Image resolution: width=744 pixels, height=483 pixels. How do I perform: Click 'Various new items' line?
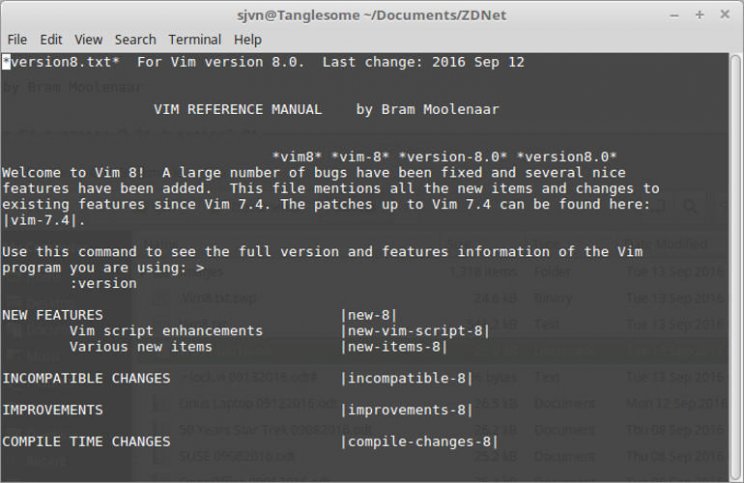(x=140, y=347)
